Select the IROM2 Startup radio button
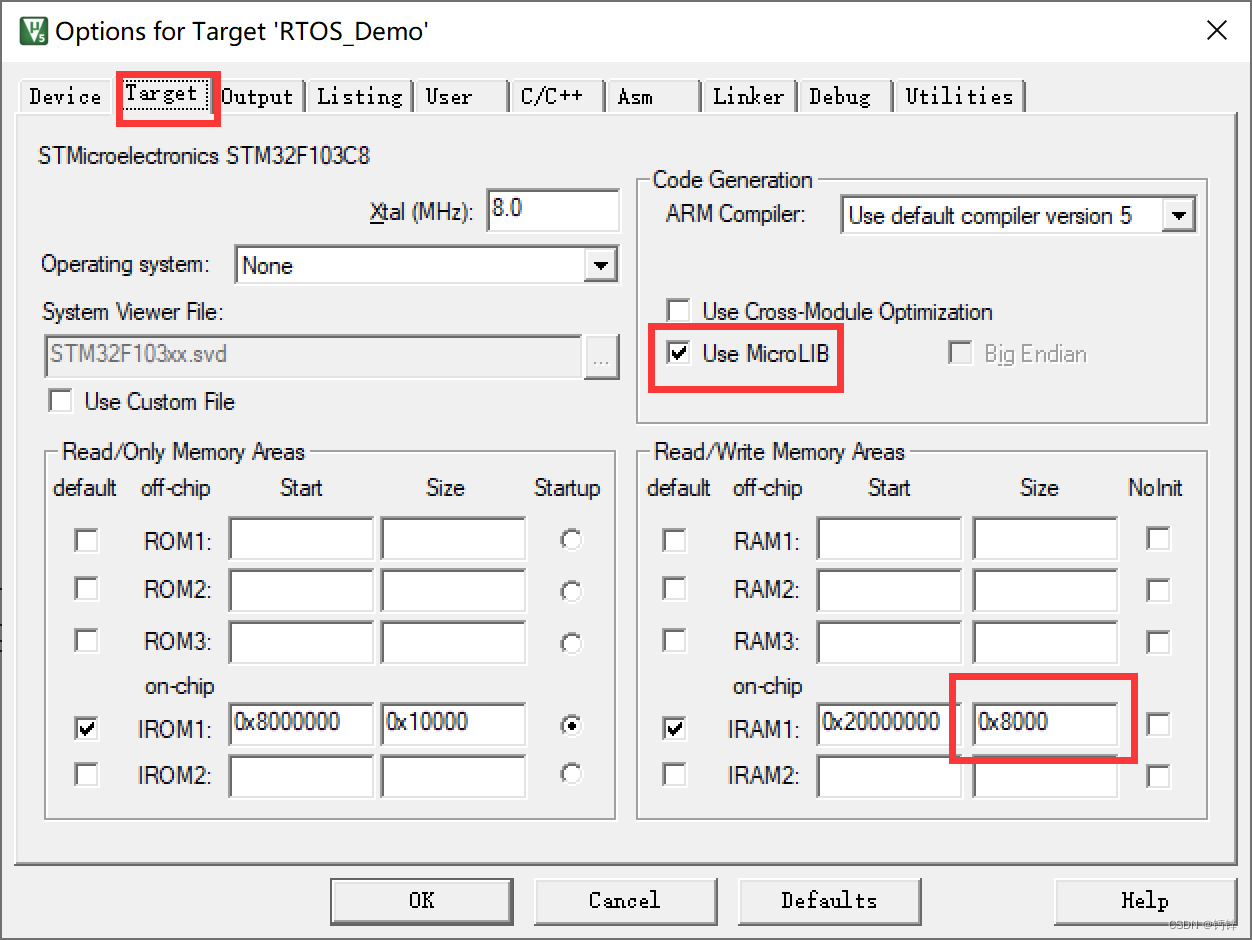Viewport: 1252px width, 940px height. 571,773
